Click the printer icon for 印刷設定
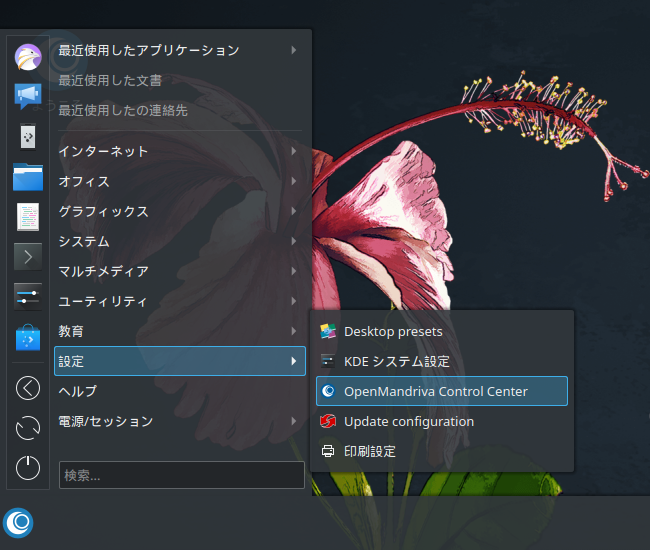This screenshot has height=550, width=650. pyautogui.click(x=328, y=451)
